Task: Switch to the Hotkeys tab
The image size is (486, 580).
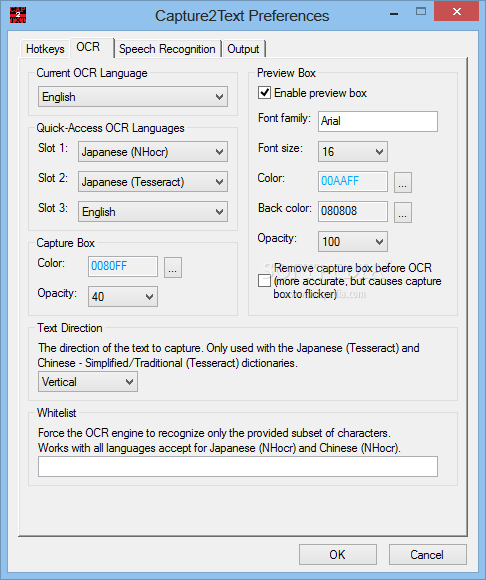Action: pyautogui.click(x=45, y=49)
